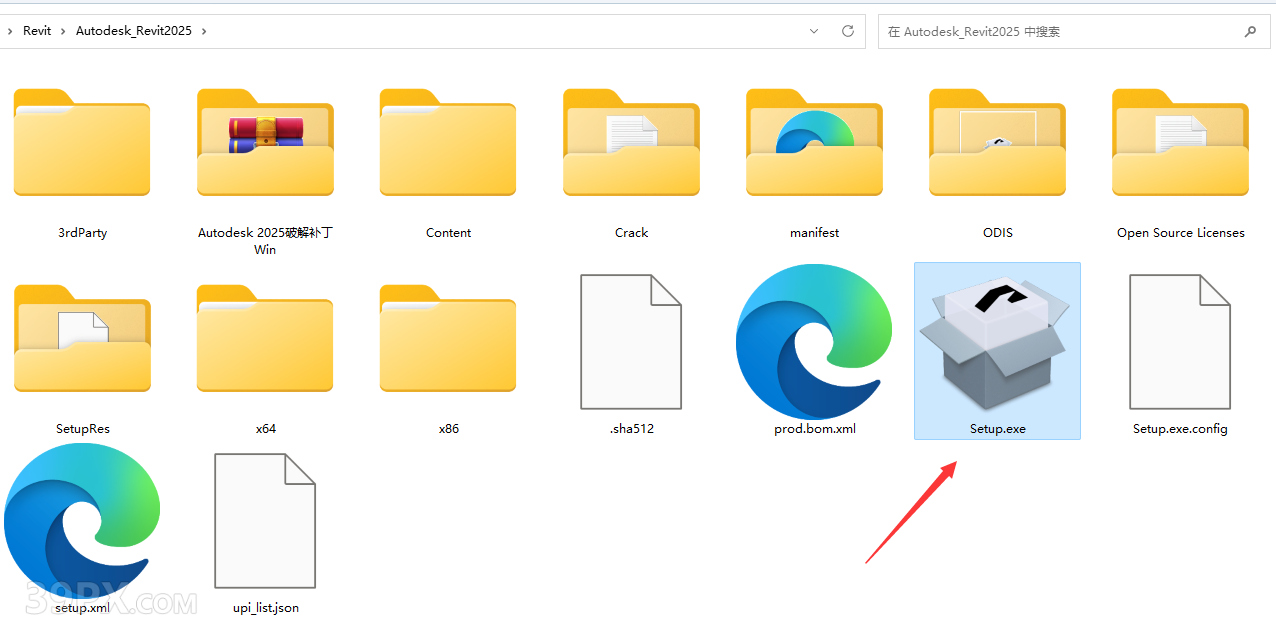1276x641 pixels.
Task: Click the x86 folder name
Action: [448, 429]
